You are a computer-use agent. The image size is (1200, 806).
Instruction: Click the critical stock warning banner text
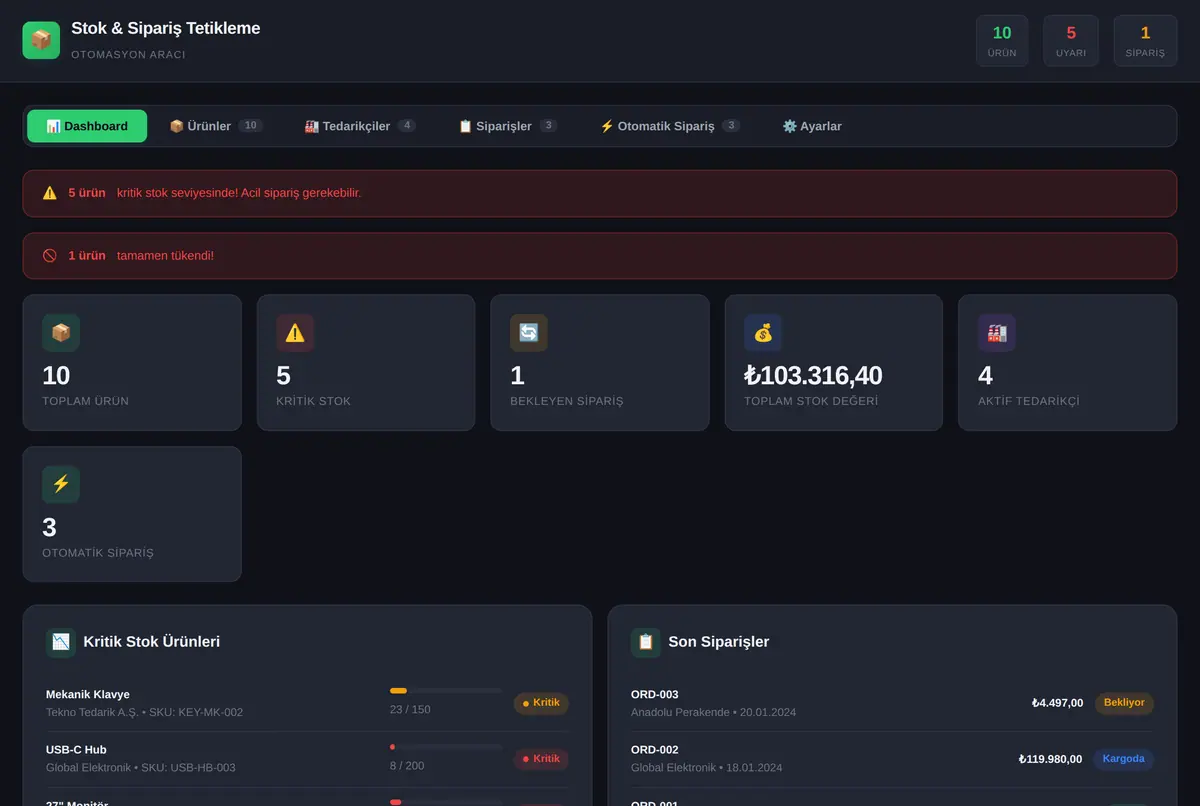click(239, 193)
